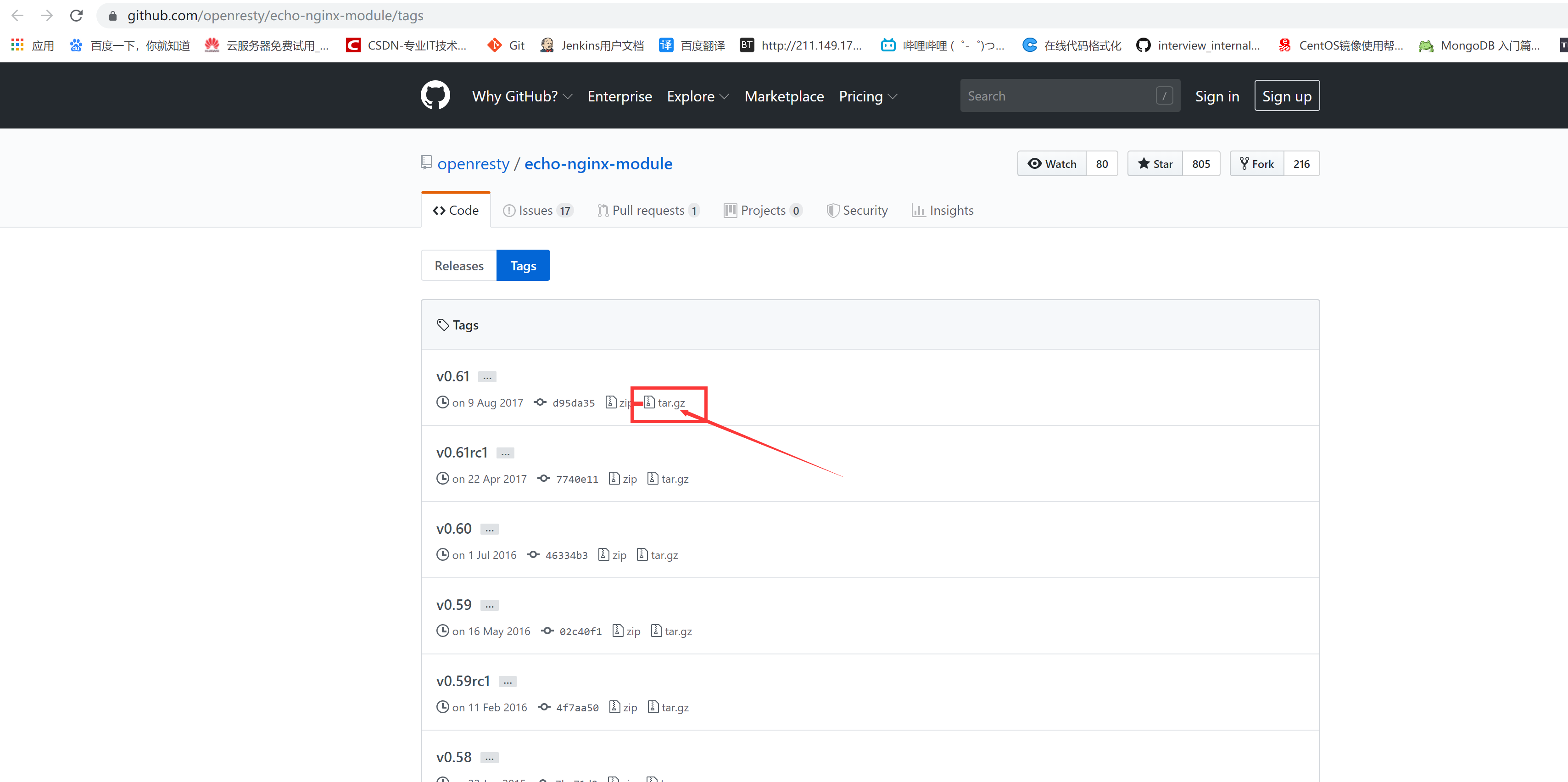The image size is (1568, 782).
Task: Open the v0.59 tag link
Action: pos(453,605)
